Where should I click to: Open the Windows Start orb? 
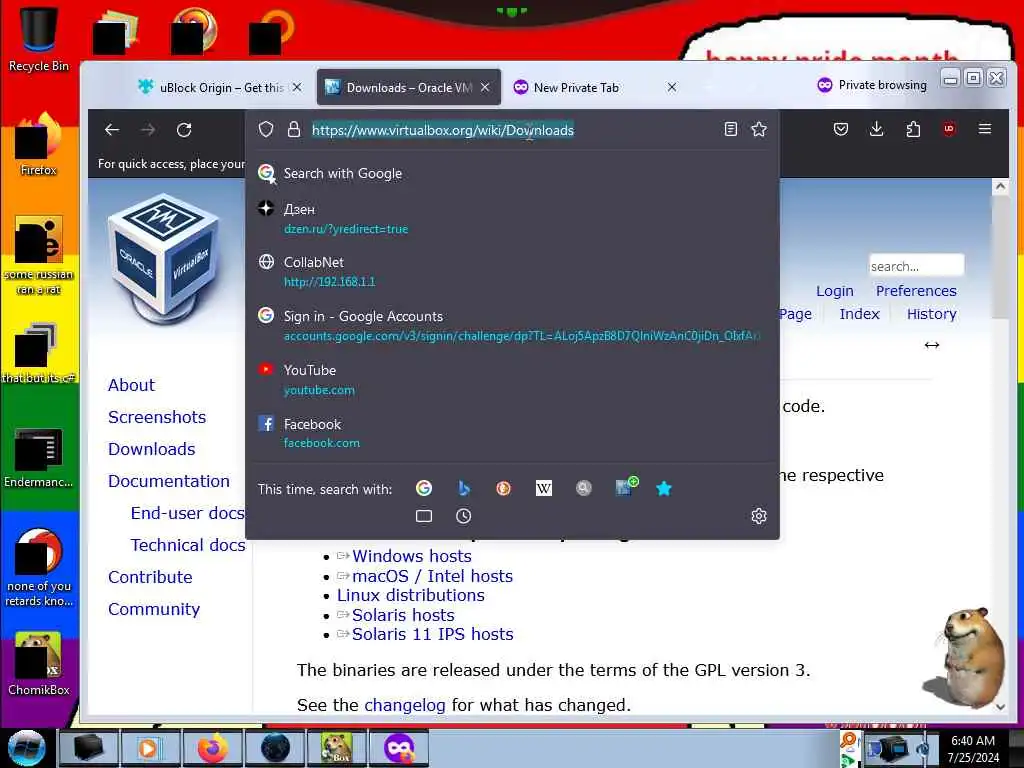[27, 748]
